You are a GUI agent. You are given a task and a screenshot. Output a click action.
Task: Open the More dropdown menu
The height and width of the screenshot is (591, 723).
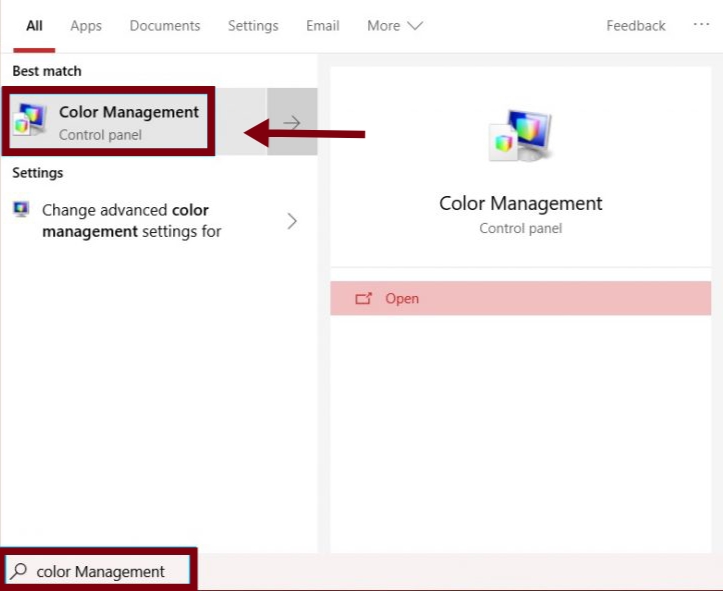pyautogui.click(x=395, y=26)
